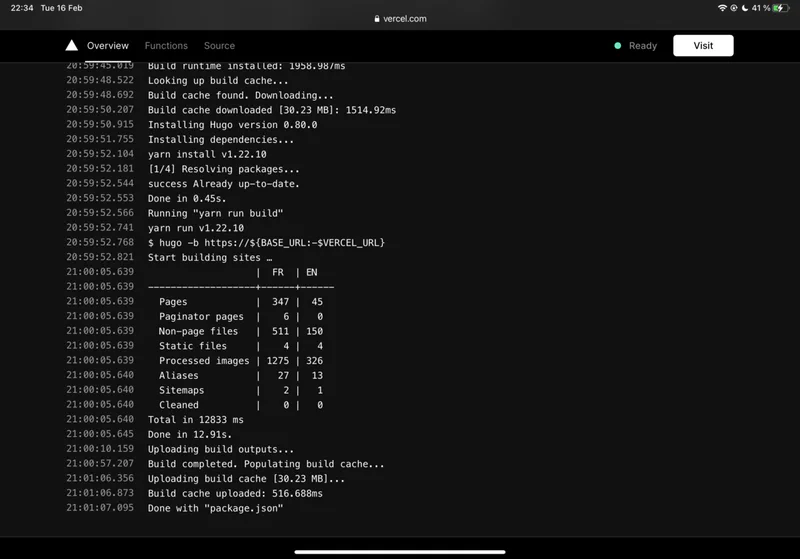The width and height of the screenshot is (800, 559).
Task: Switch to the Functions tab
Action: (x=166, y=45)
